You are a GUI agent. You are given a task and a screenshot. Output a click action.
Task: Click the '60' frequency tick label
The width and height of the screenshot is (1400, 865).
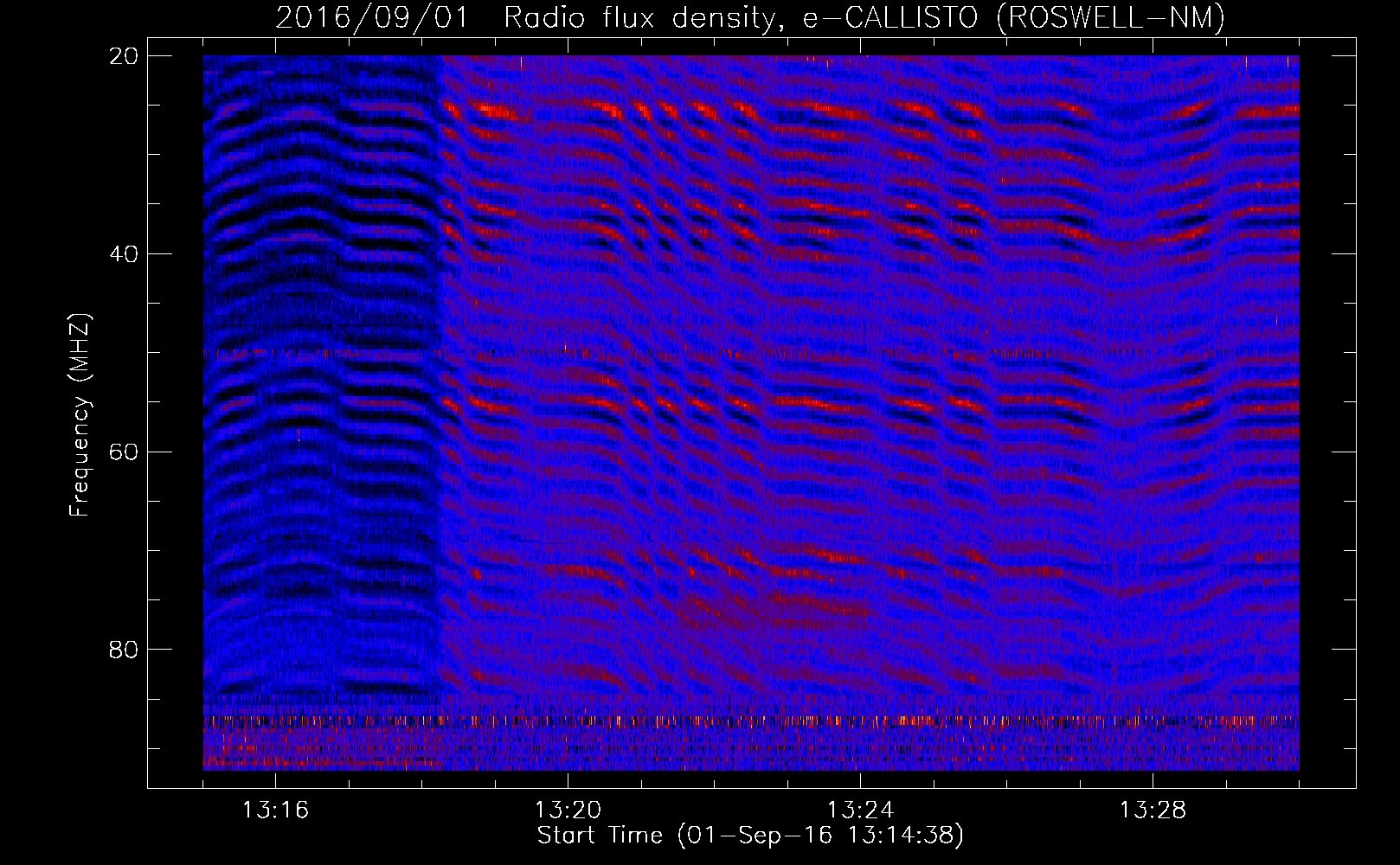[124, 452]
